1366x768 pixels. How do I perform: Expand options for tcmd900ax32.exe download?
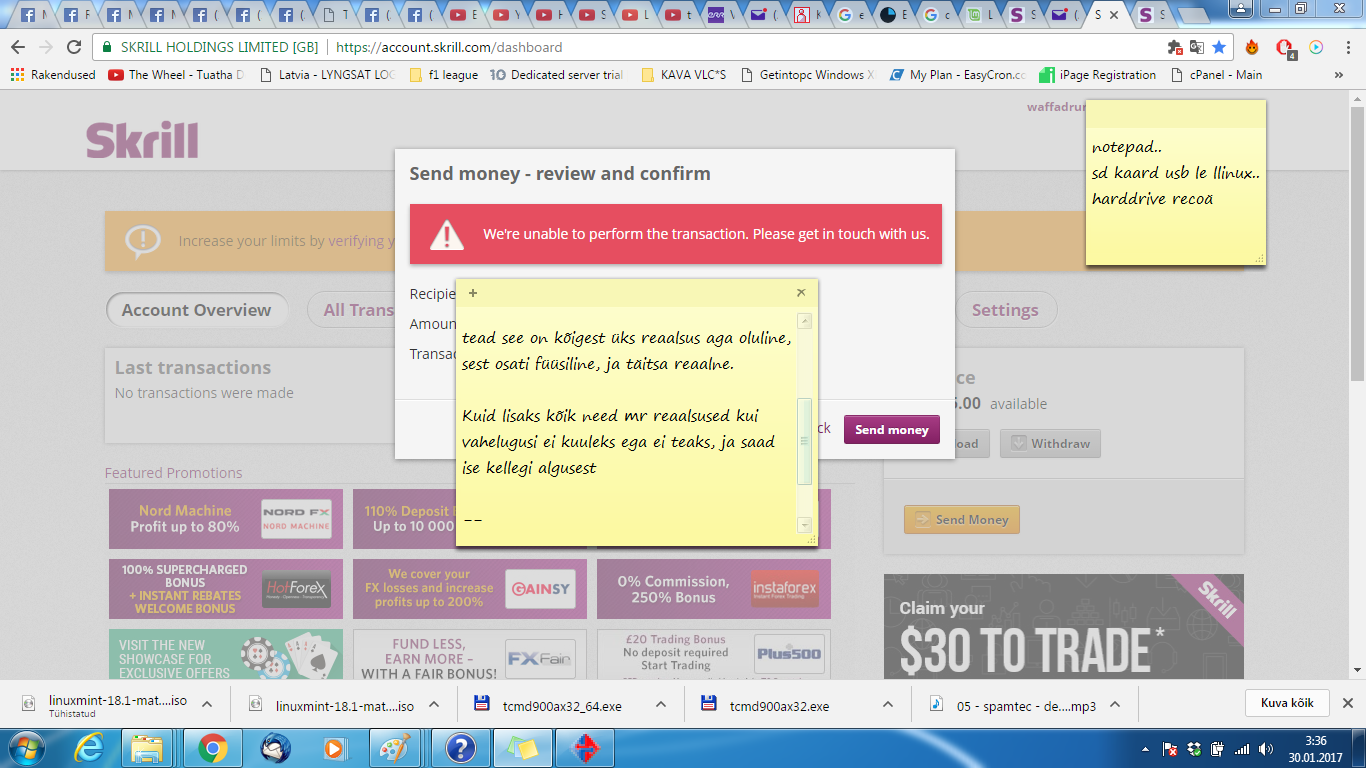pyautogui.click(x=888, y=705)
